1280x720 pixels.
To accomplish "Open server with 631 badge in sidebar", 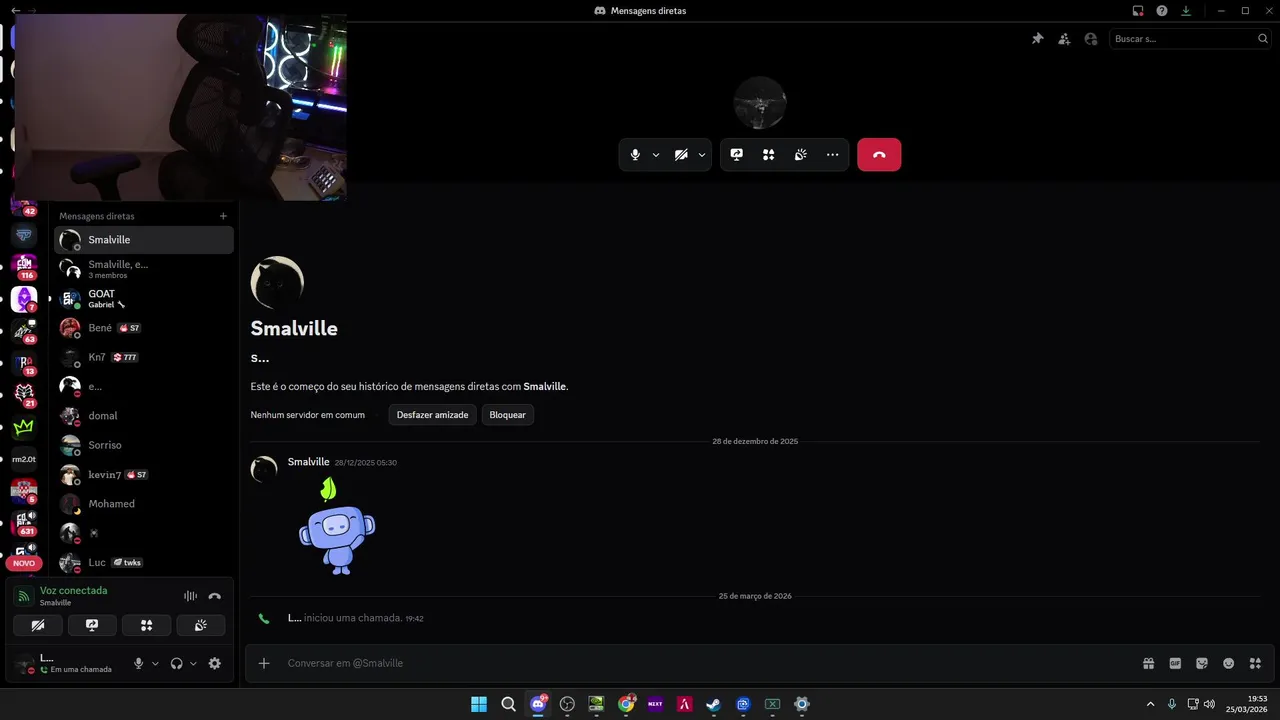I will point(24,522).
